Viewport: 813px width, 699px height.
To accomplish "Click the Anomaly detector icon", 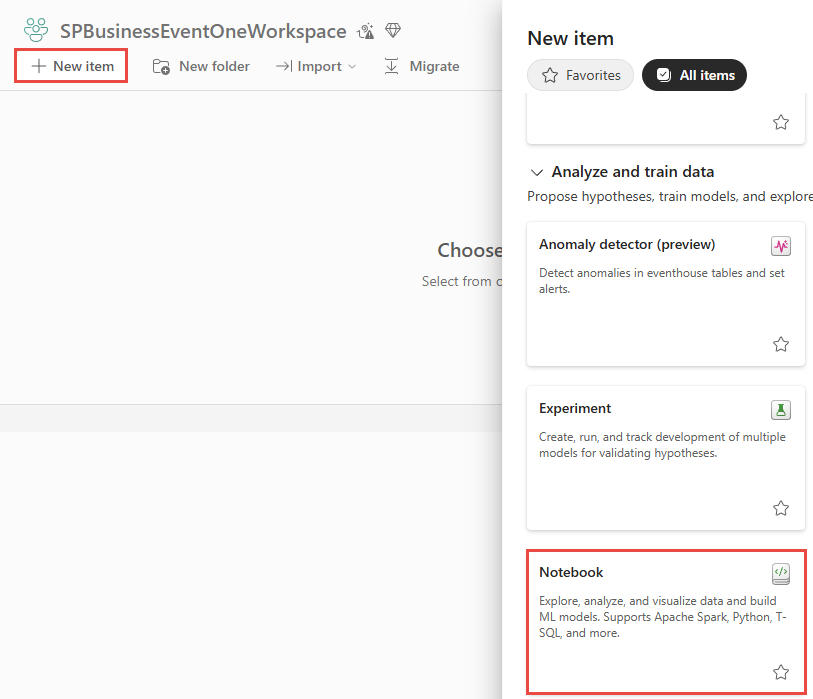I will tap(781, 246).
